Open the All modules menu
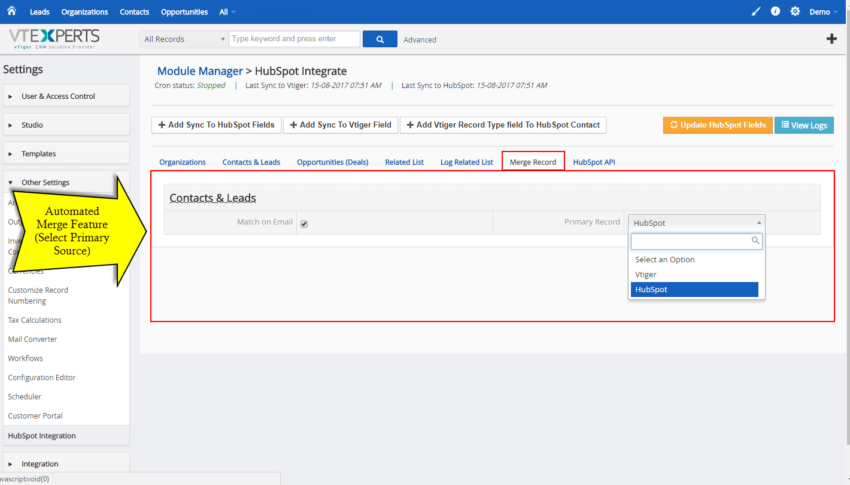This screenshot has width=850, height=485. 227,12
